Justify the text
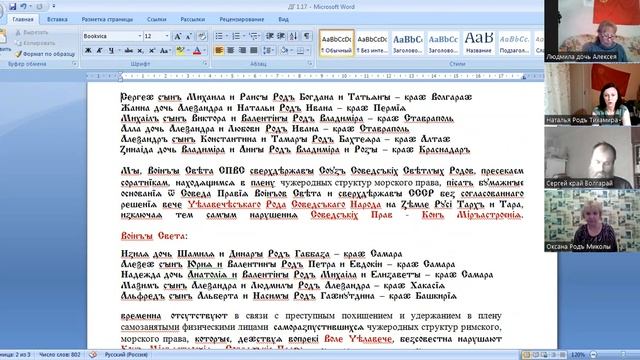The height and width of the screenshot is (360, 640). click(253, 51)
